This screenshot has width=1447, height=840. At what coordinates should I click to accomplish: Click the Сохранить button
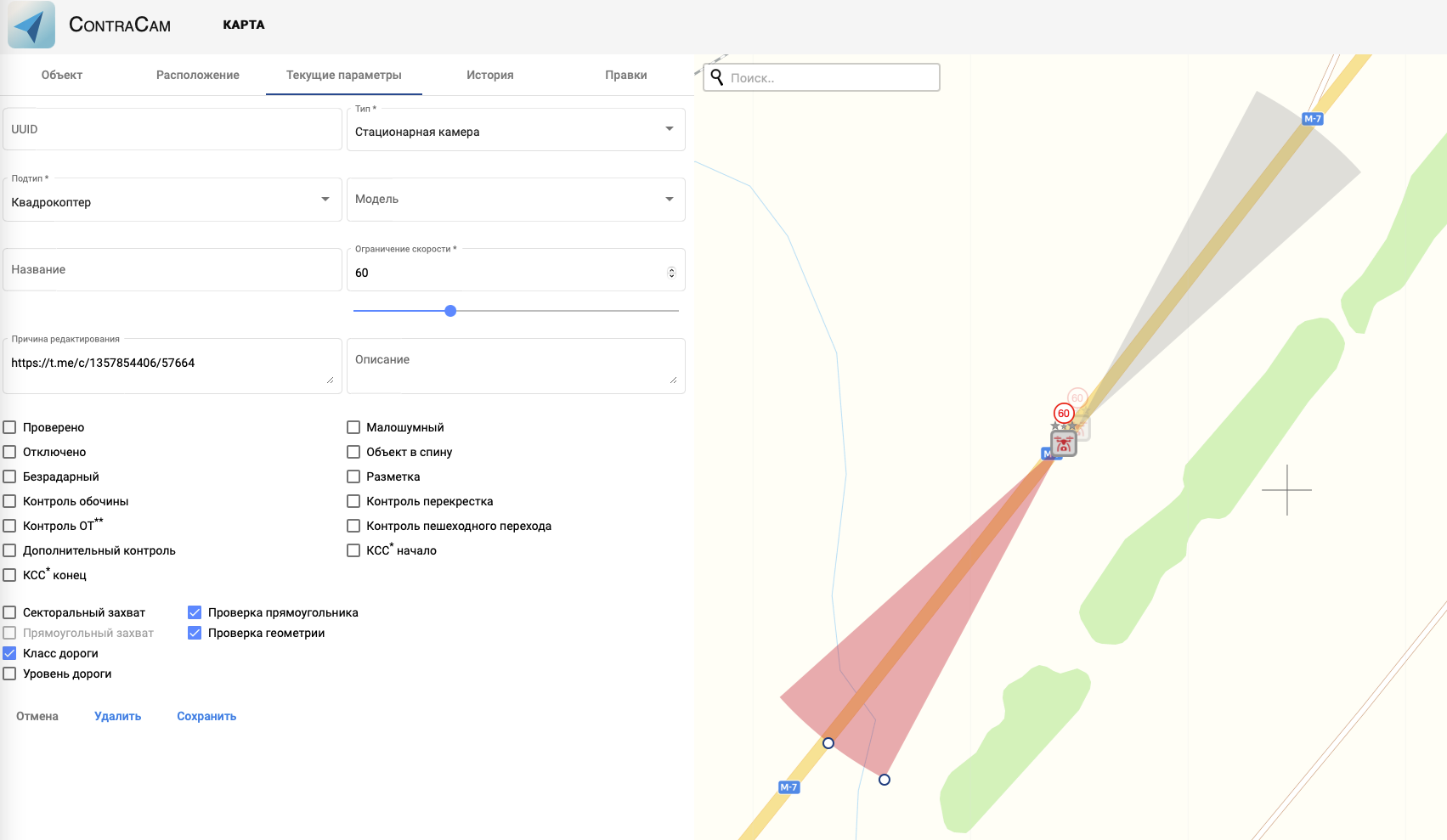tap(206, 716)
